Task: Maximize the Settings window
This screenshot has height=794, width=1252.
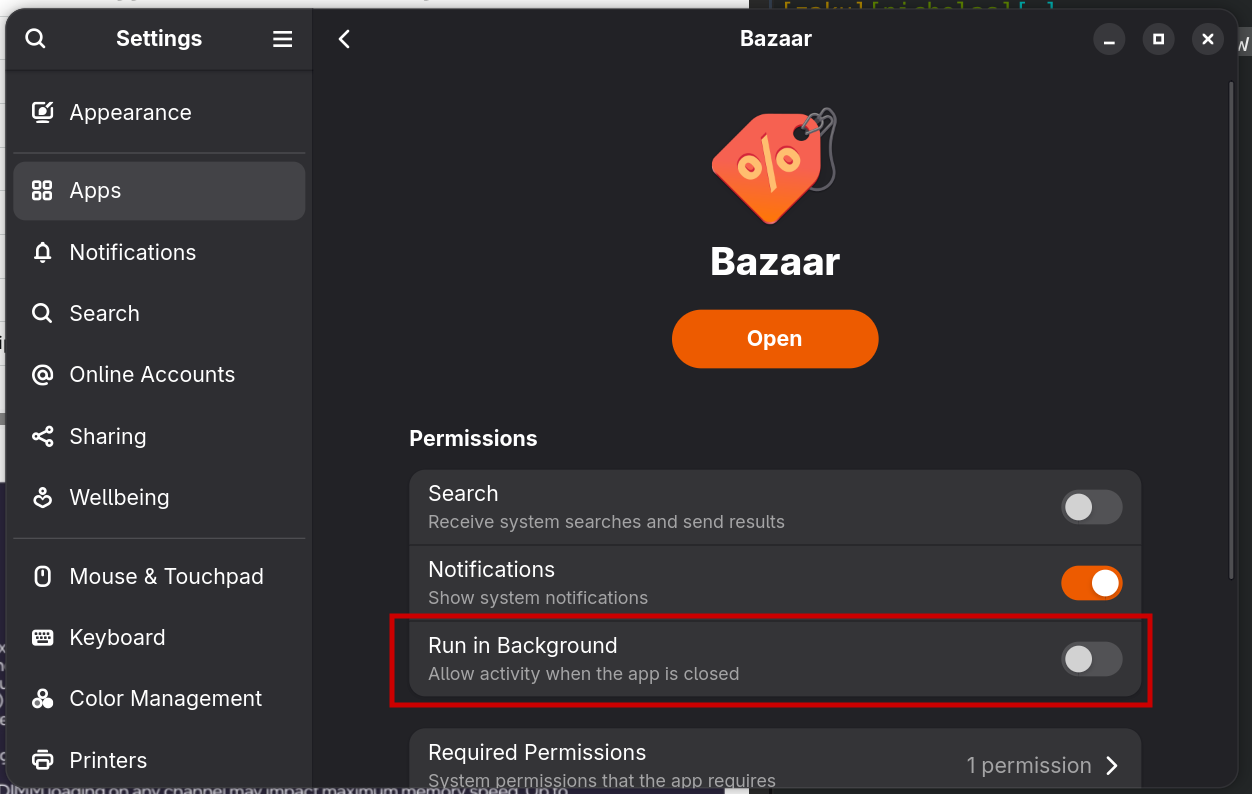Action: coord(1158,39)
